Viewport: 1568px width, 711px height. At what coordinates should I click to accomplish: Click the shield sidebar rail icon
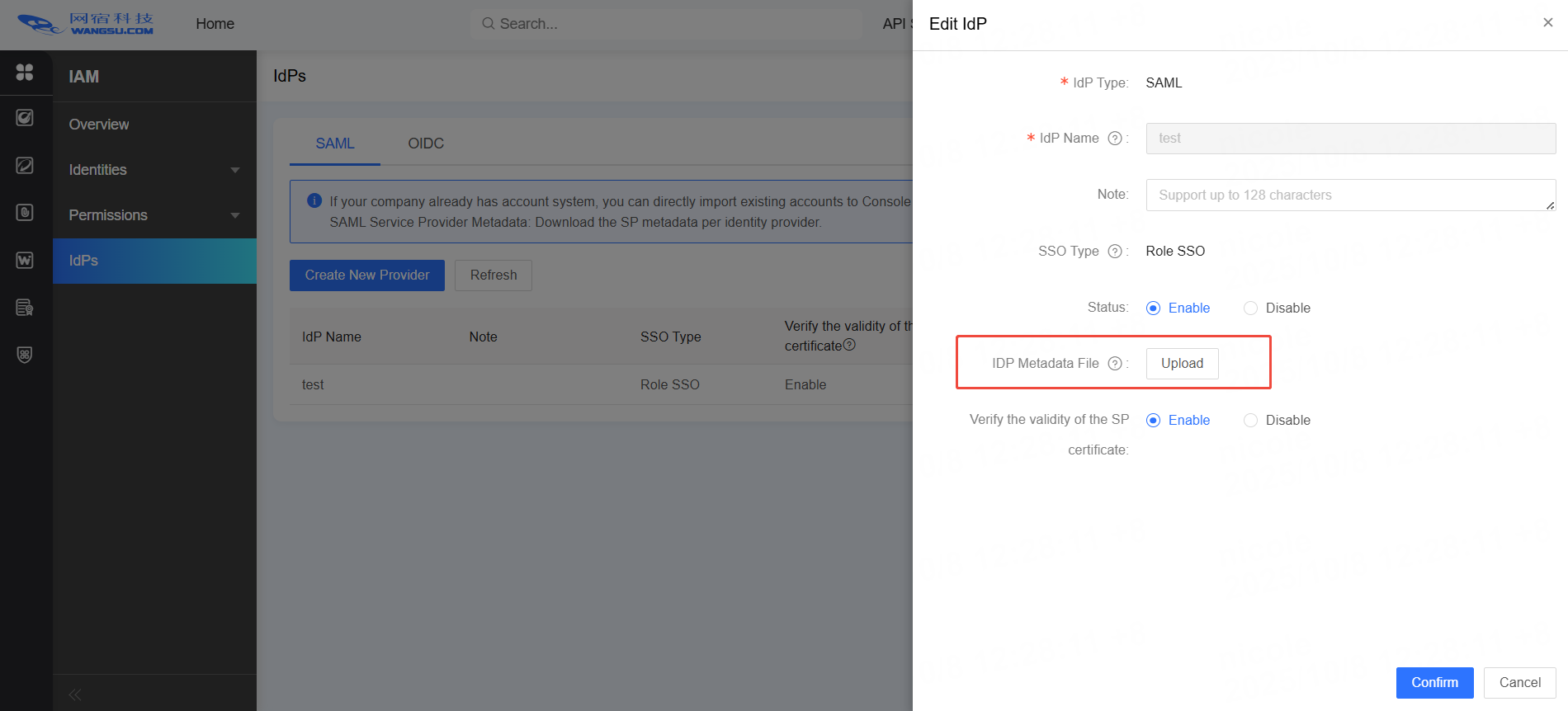[x=25, y=355]
